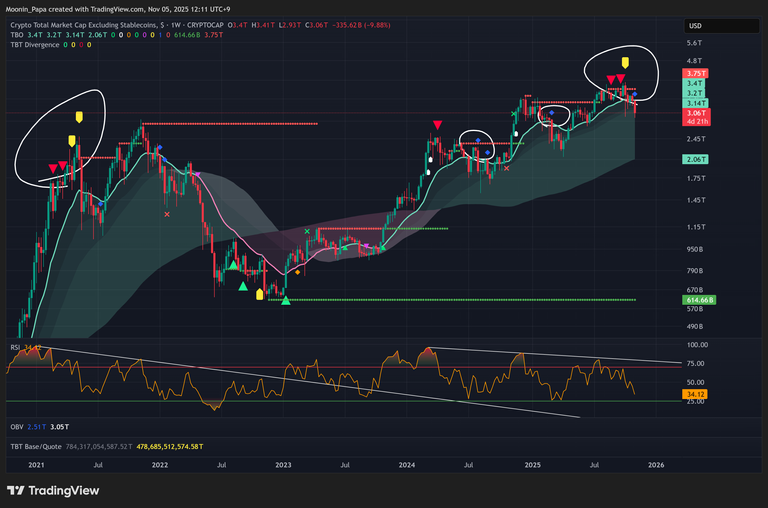This screenshot has width=768, height=508.
Task: Click the yellow marker at the late 2022 low
Action: (261, 294)
